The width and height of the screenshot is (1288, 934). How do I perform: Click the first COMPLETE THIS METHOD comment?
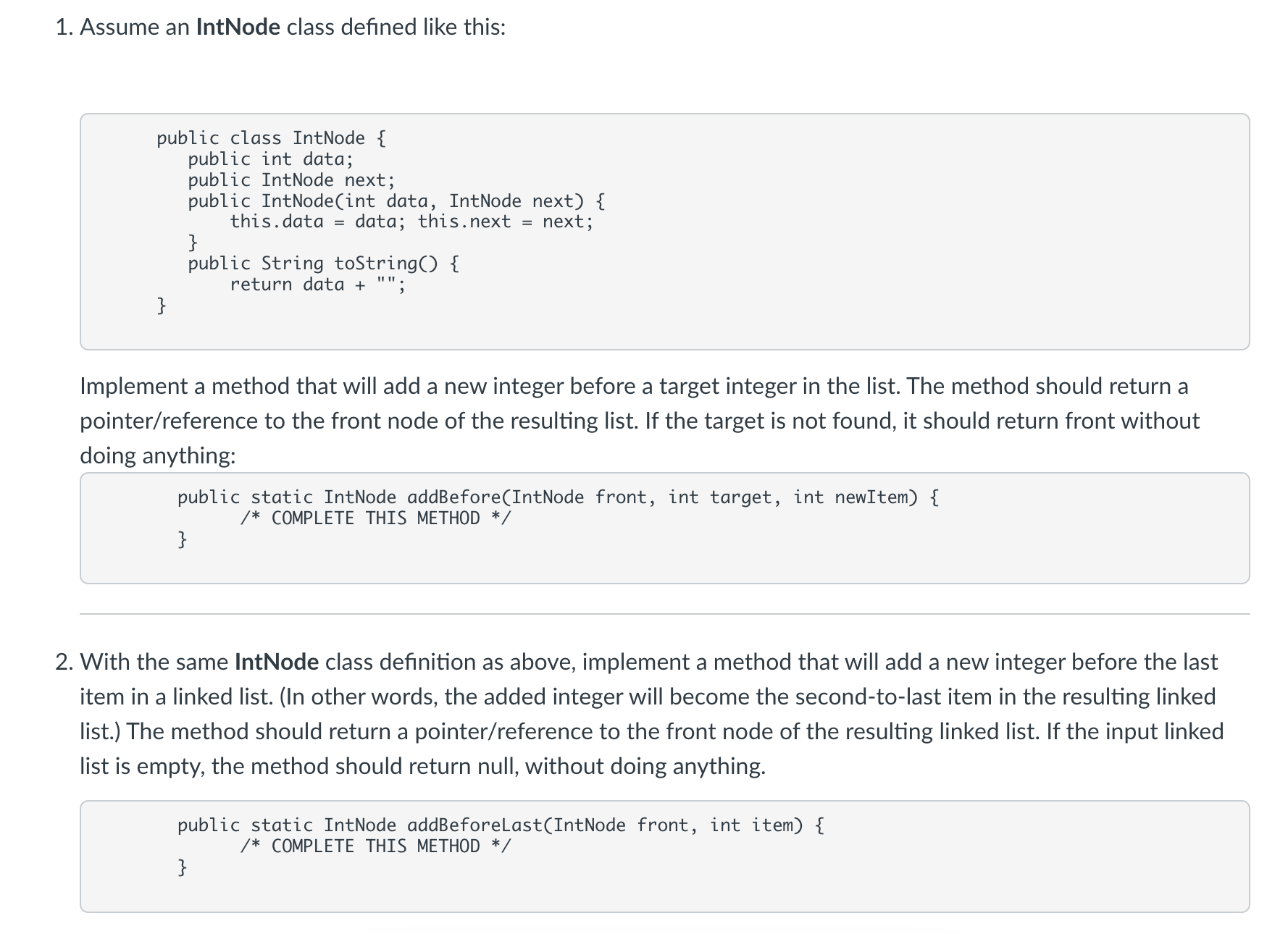click(x=376, y=518)
